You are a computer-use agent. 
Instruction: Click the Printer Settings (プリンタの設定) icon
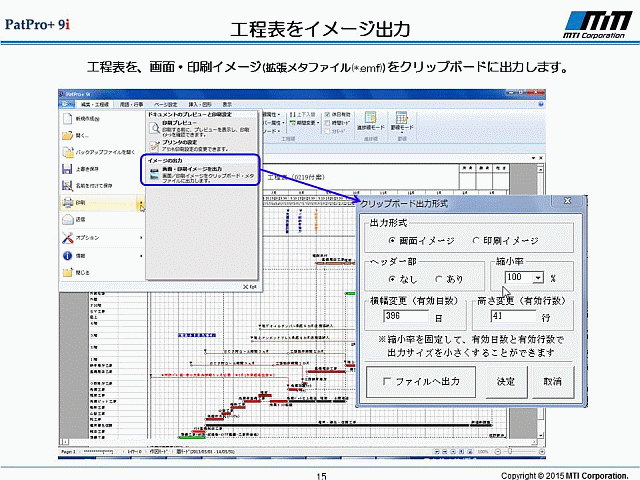[155, 146]
